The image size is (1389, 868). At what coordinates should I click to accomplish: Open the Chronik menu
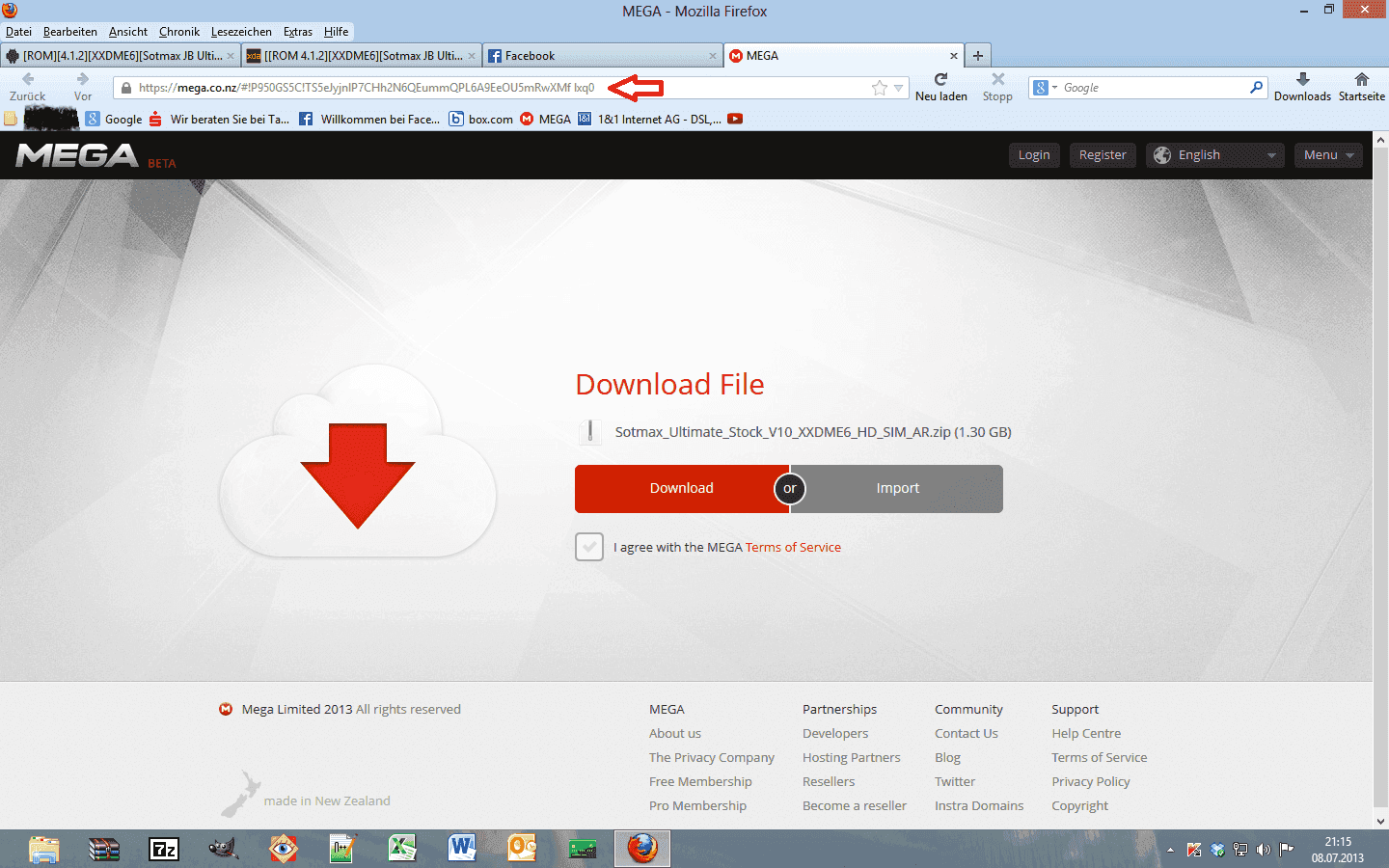coord(179,32)
